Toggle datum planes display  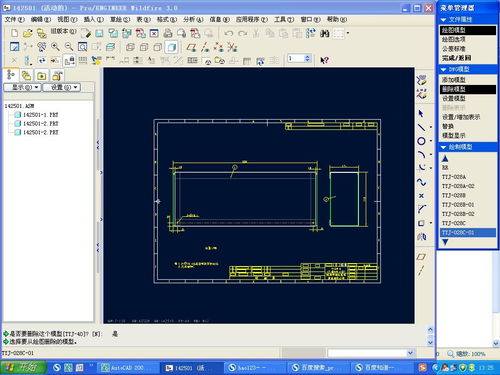coord(191,47)
